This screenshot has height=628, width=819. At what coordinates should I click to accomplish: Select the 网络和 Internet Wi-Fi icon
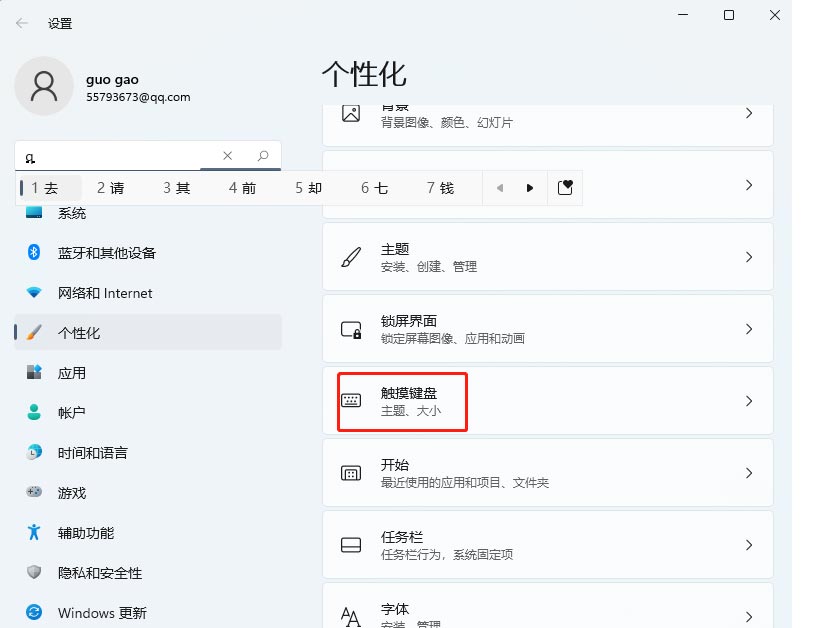[x=30, y=293]
